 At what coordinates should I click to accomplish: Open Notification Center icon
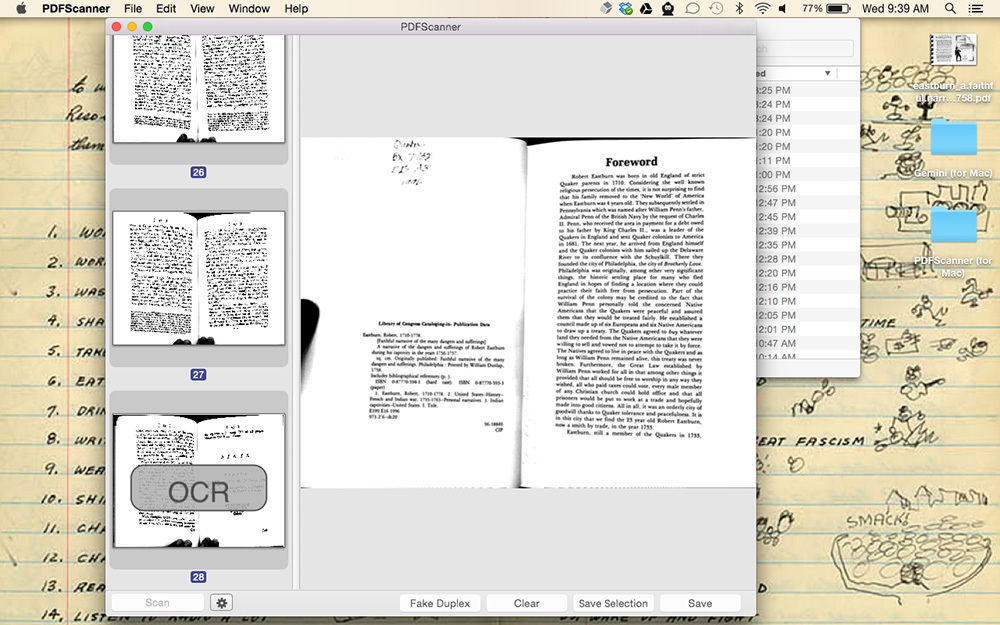pos(976,9)
